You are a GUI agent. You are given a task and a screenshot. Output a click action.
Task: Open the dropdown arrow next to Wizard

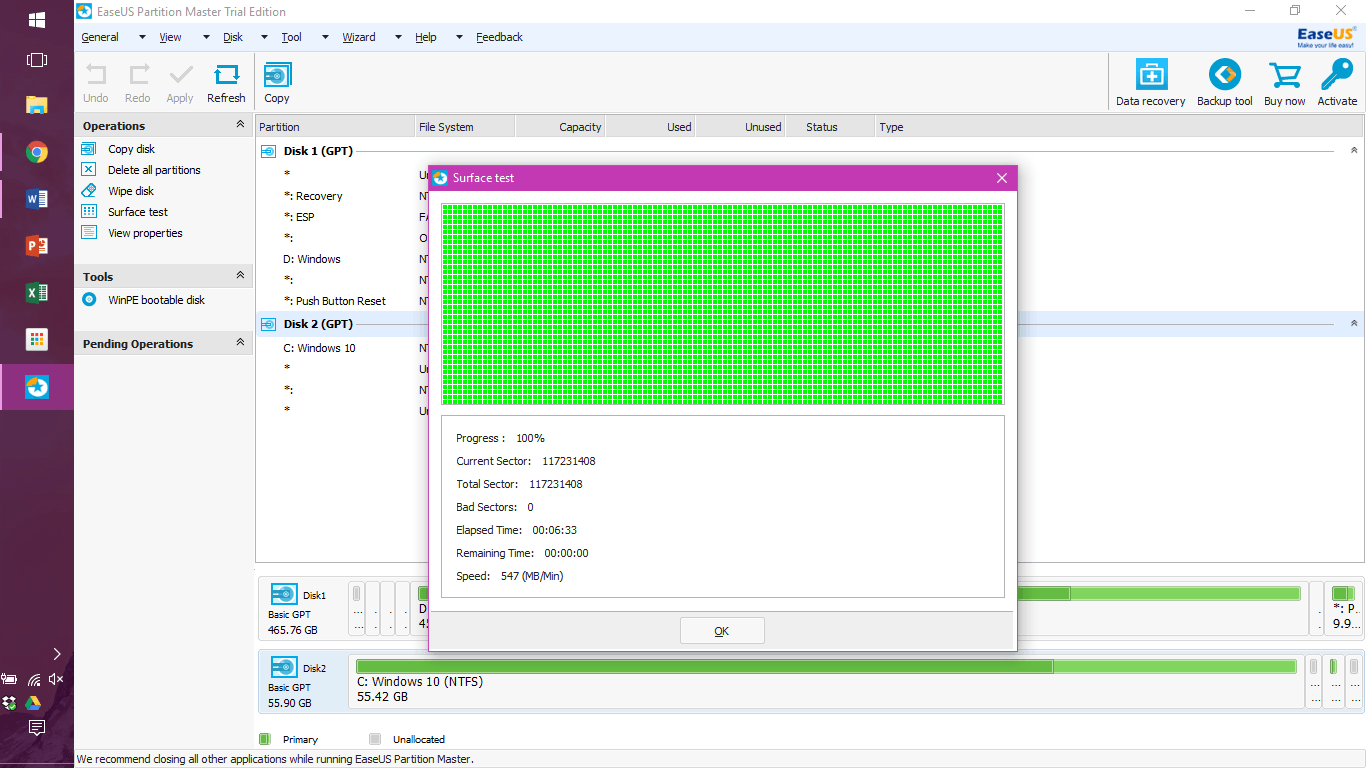[x=397, y=38]
